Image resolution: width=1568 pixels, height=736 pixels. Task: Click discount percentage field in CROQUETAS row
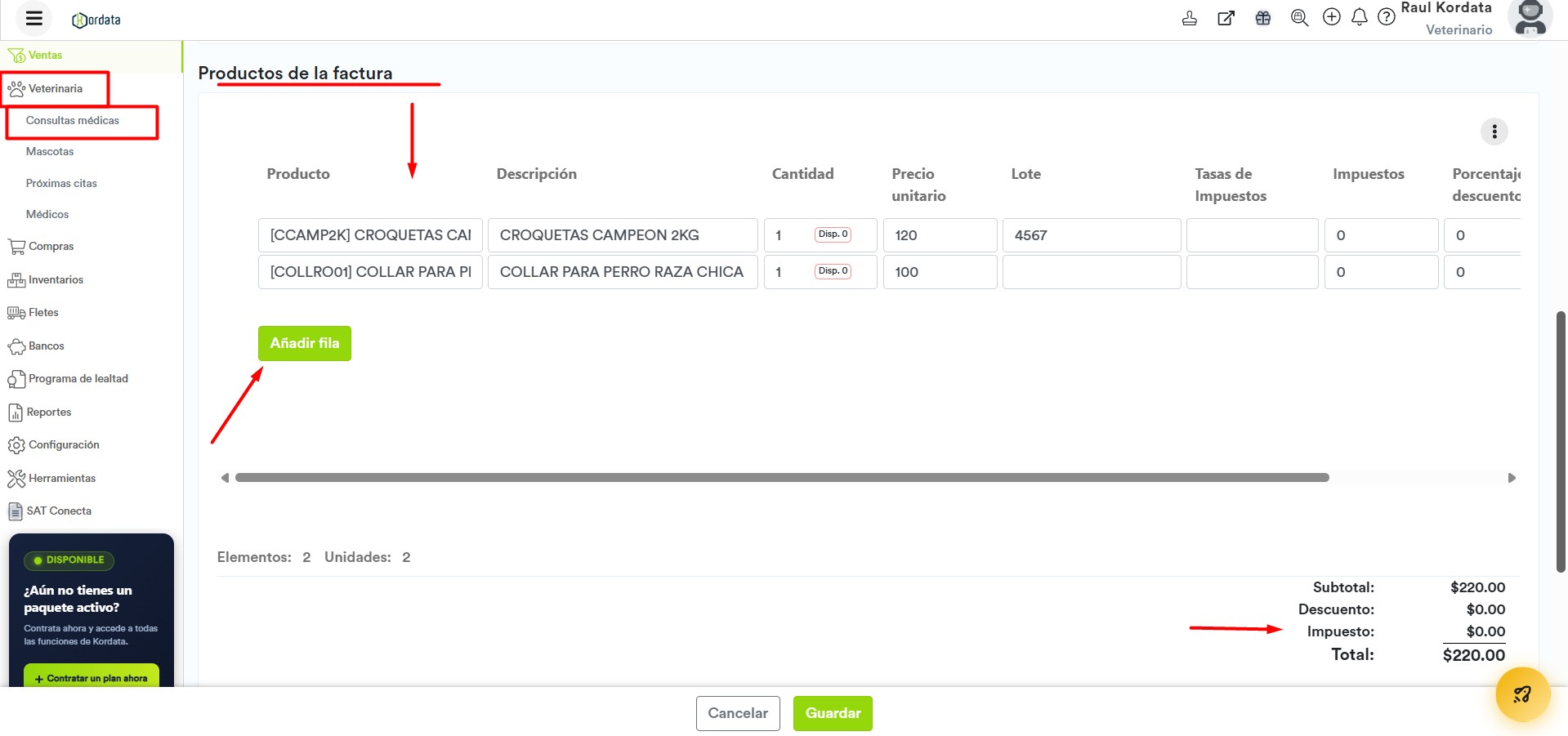[1482, 235]
